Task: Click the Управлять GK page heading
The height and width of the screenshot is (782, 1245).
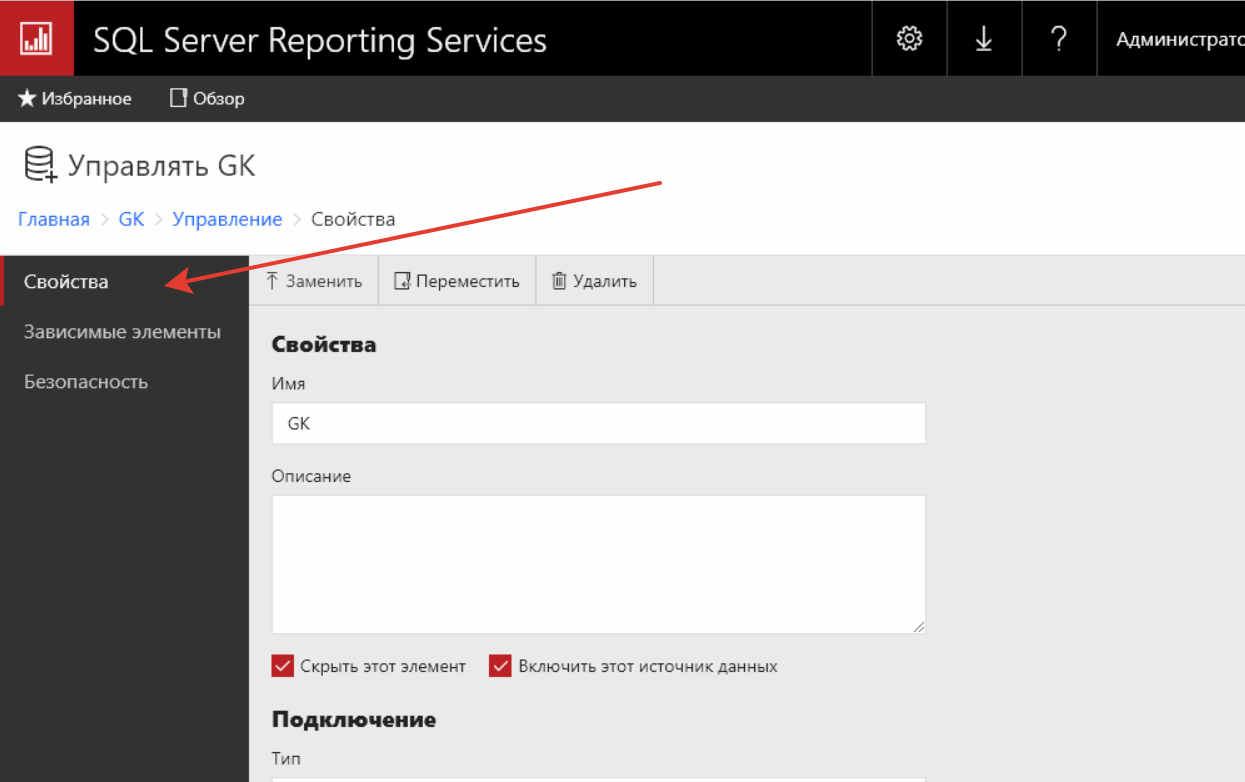Action: tap(162, 165)
